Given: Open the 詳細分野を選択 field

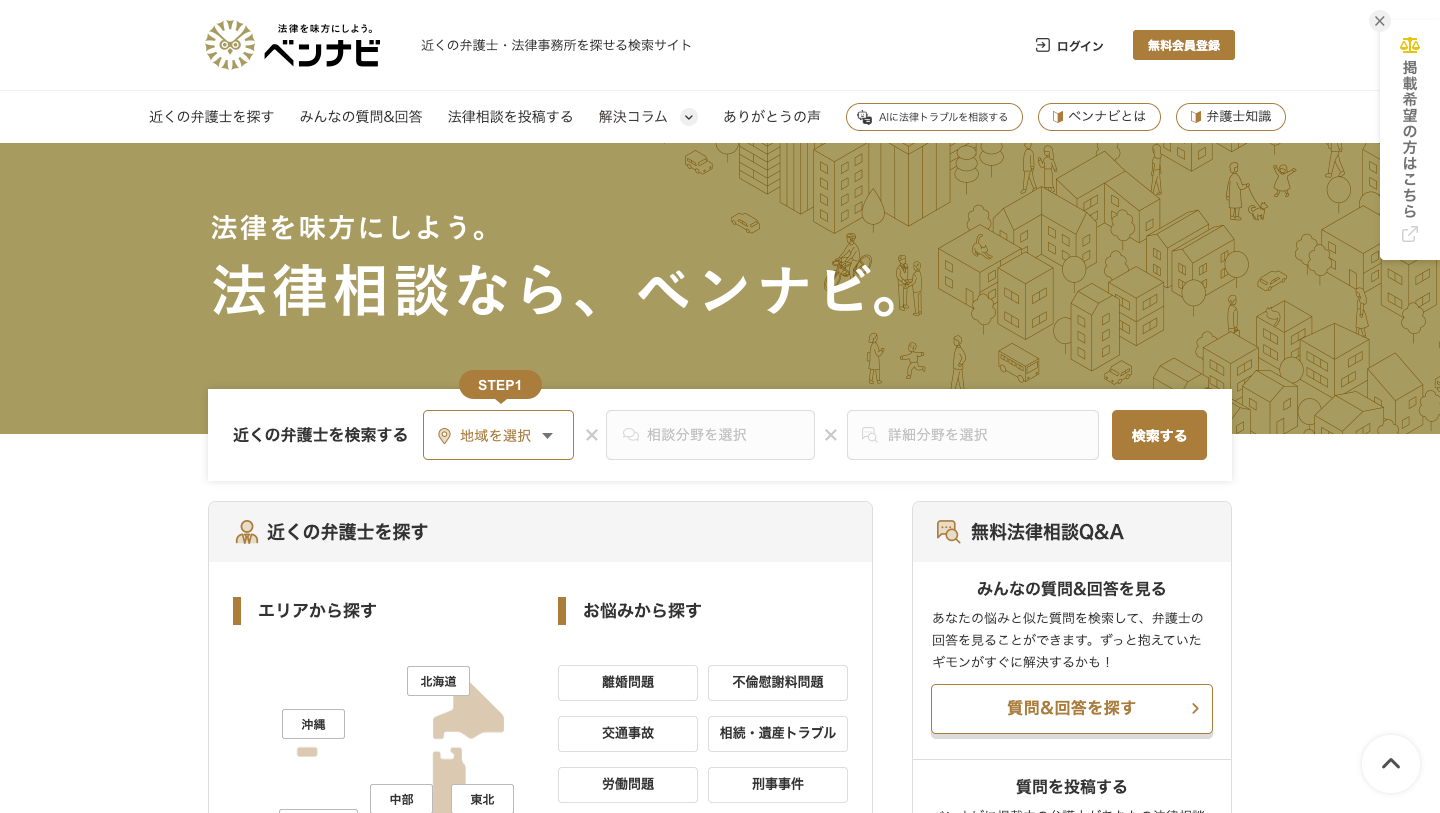Looking at the screenshot, I should pos(972,435).
